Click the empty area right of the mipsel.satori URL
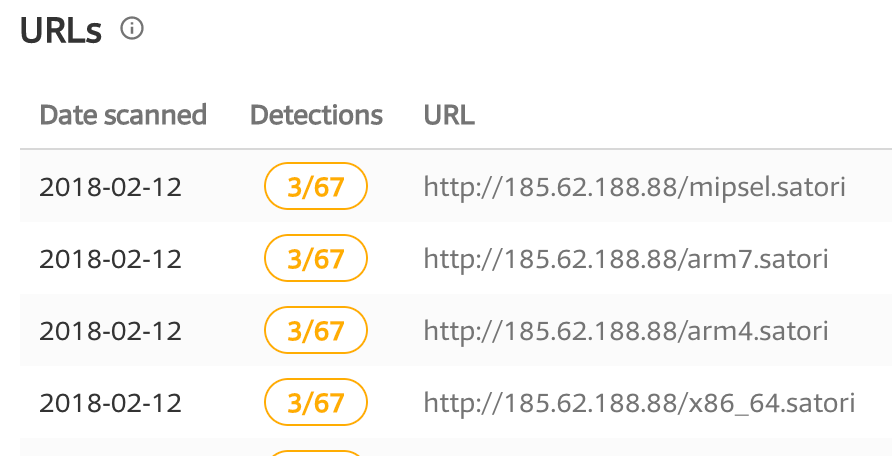Image resolution: width=892 pixels, height=456 pixels. 869,186
